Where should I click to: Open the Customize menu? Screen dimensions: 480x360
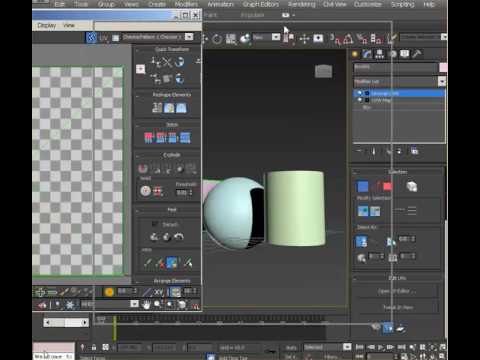click(x=368, y=4)
